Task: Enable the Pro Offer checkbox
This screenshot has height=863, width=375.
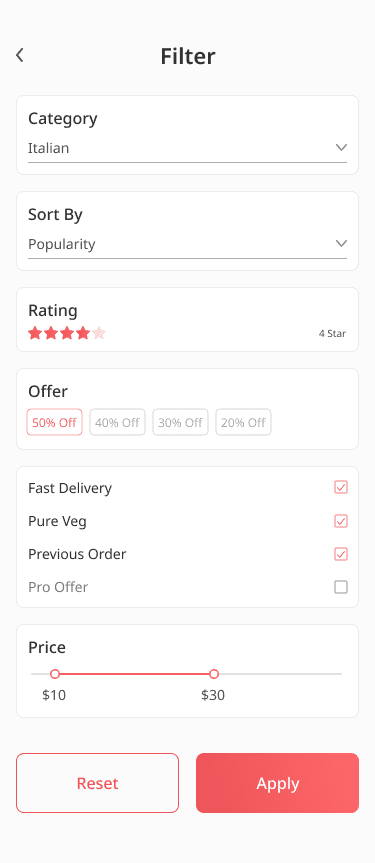Action: (x=341, y=587)
